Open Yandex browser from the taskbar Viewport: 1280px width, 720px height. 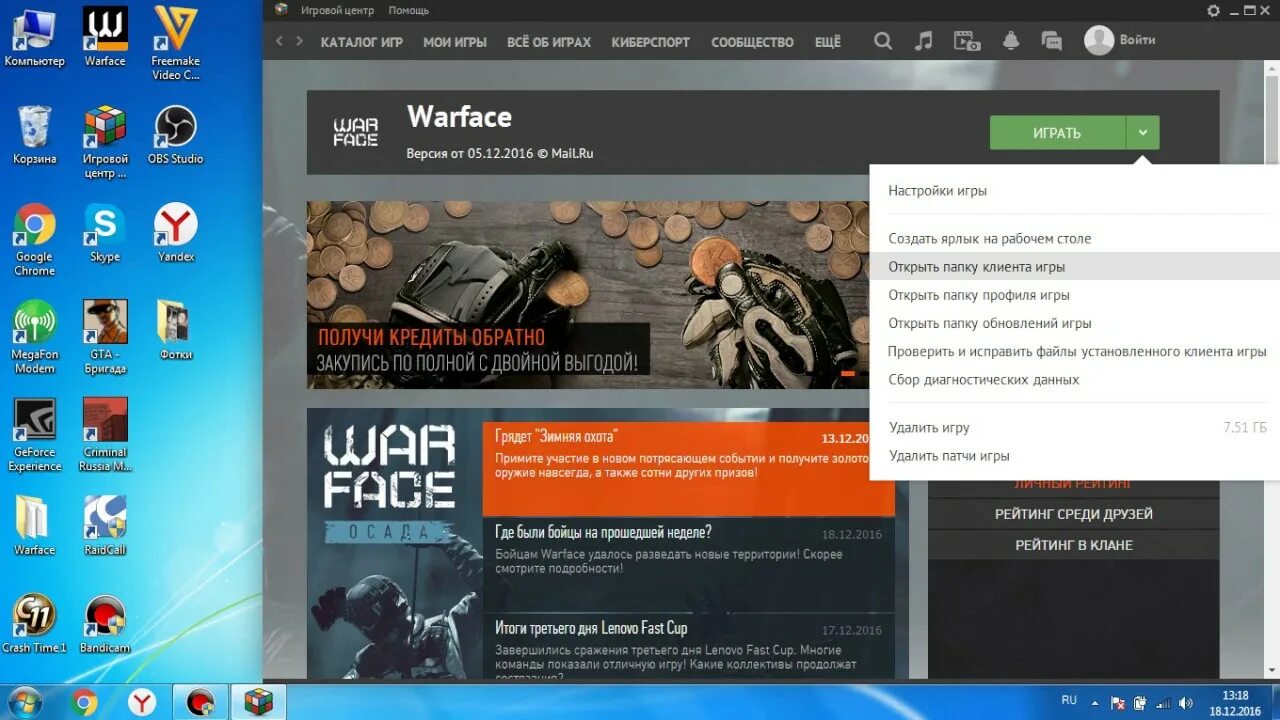pos(142,702)
